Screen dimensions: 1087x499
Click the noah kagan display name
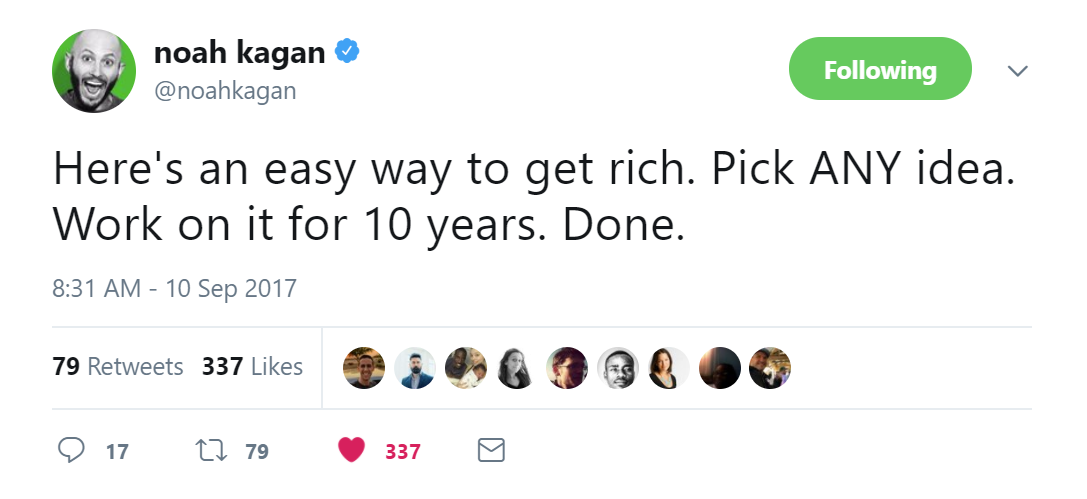(239, 54)
